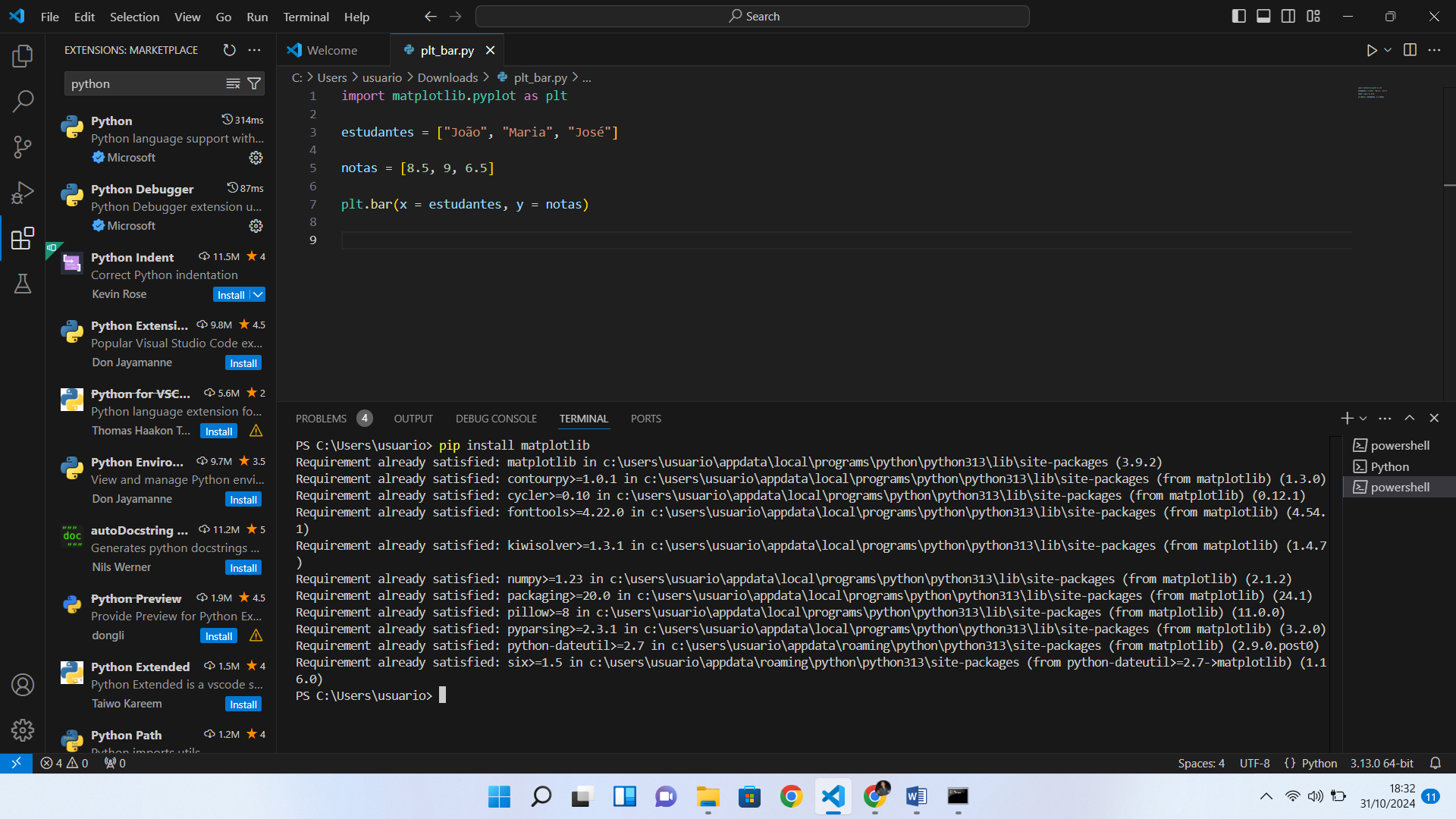Open the Accounts menu icon
Image resolution: width=1456 pixels, height=819 pixels.
(23, 685)
